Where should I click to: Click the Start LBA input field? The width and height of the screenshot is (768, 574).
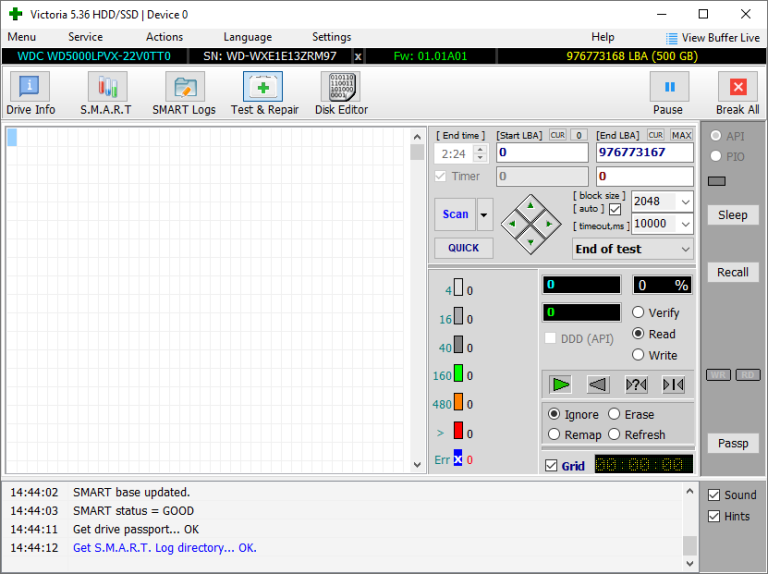tap(544, 152)
